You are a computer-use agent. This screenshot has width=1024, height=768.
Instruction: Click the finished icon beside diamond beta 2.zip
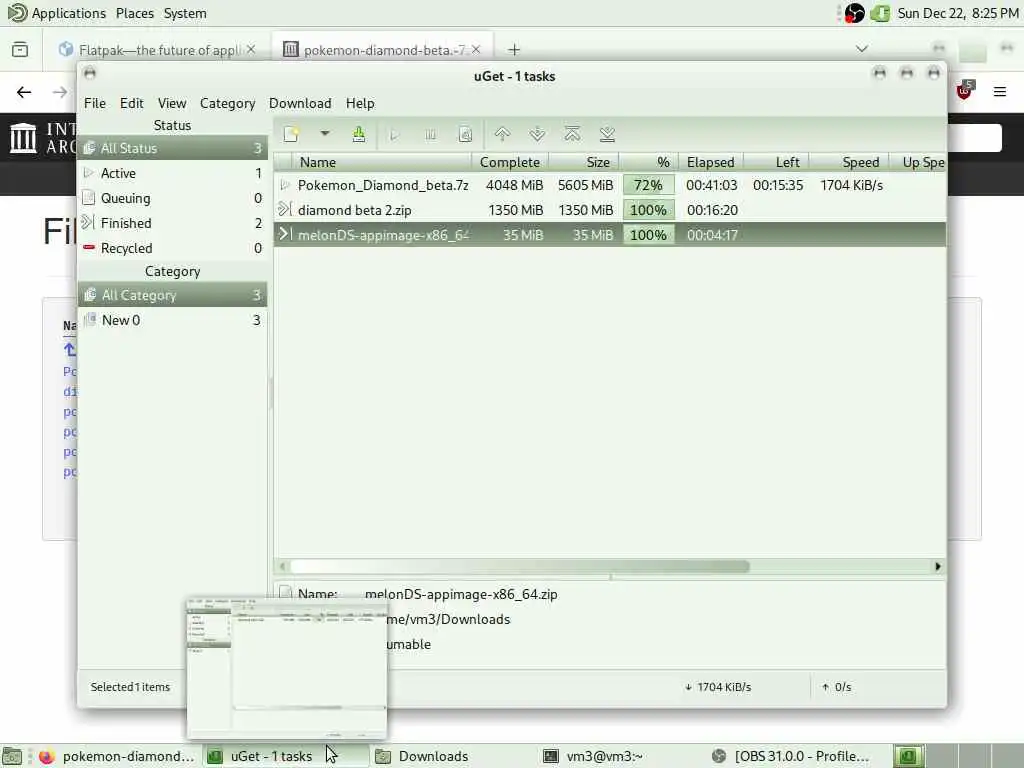285,210
